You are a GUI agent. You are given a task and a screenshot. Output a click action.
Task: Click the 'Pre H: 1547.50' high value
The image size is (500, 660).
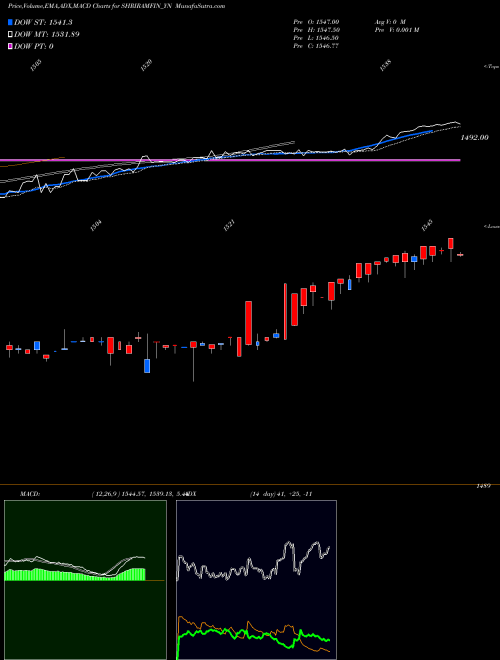coord(316,30)
